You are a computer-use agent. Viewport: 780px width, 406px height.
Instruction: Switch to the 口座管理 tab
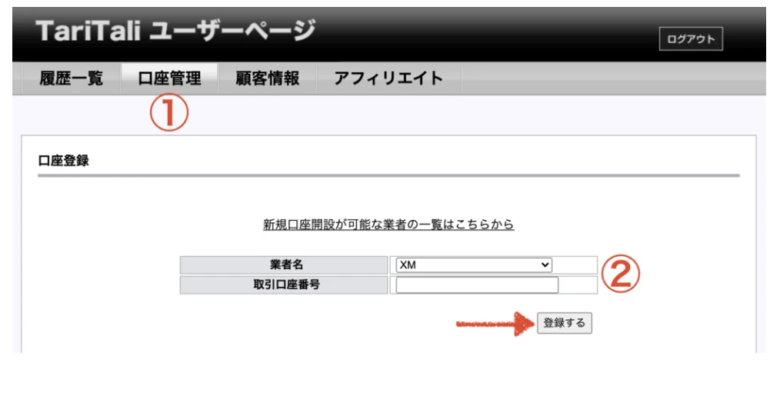click(169, 78)
